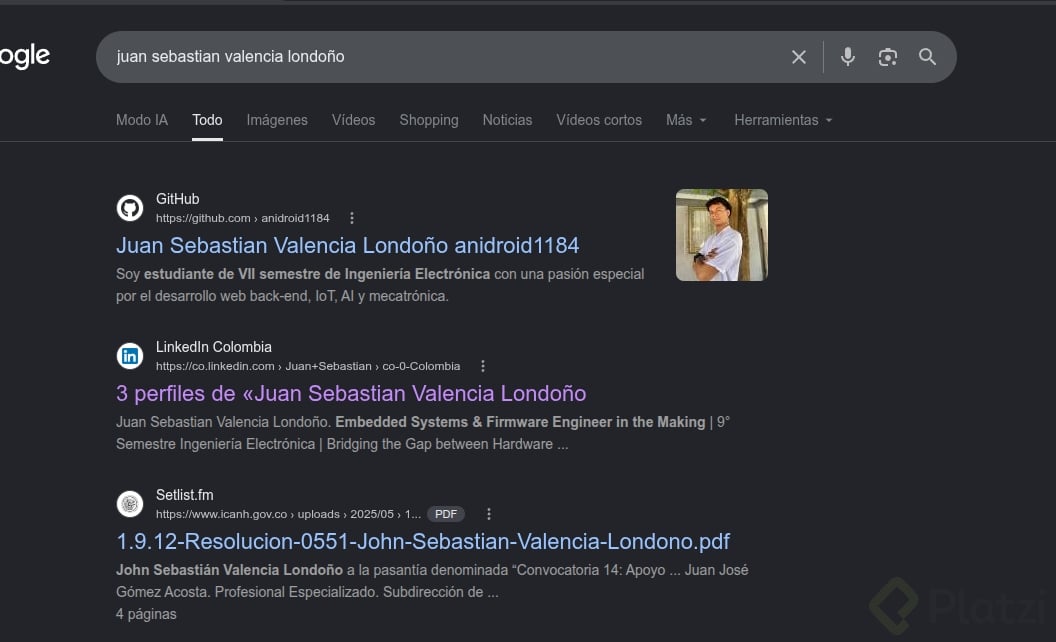The width and height of the screenshot is (1056, 642).
Task: Click the GitHub site name text
Action: [177, 199]
